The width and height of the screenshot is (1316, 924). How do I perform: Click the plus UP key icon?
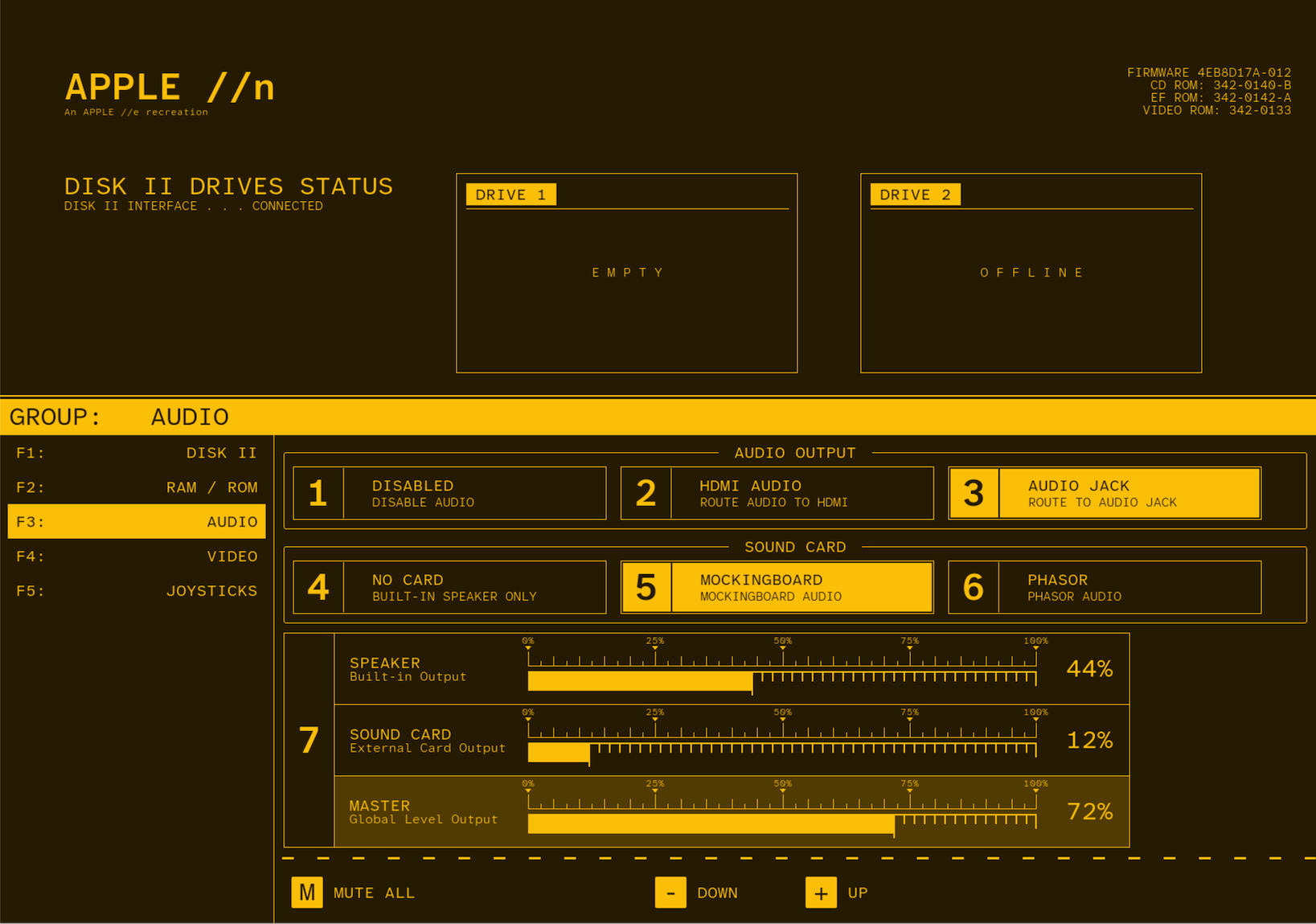coord(821,893)
